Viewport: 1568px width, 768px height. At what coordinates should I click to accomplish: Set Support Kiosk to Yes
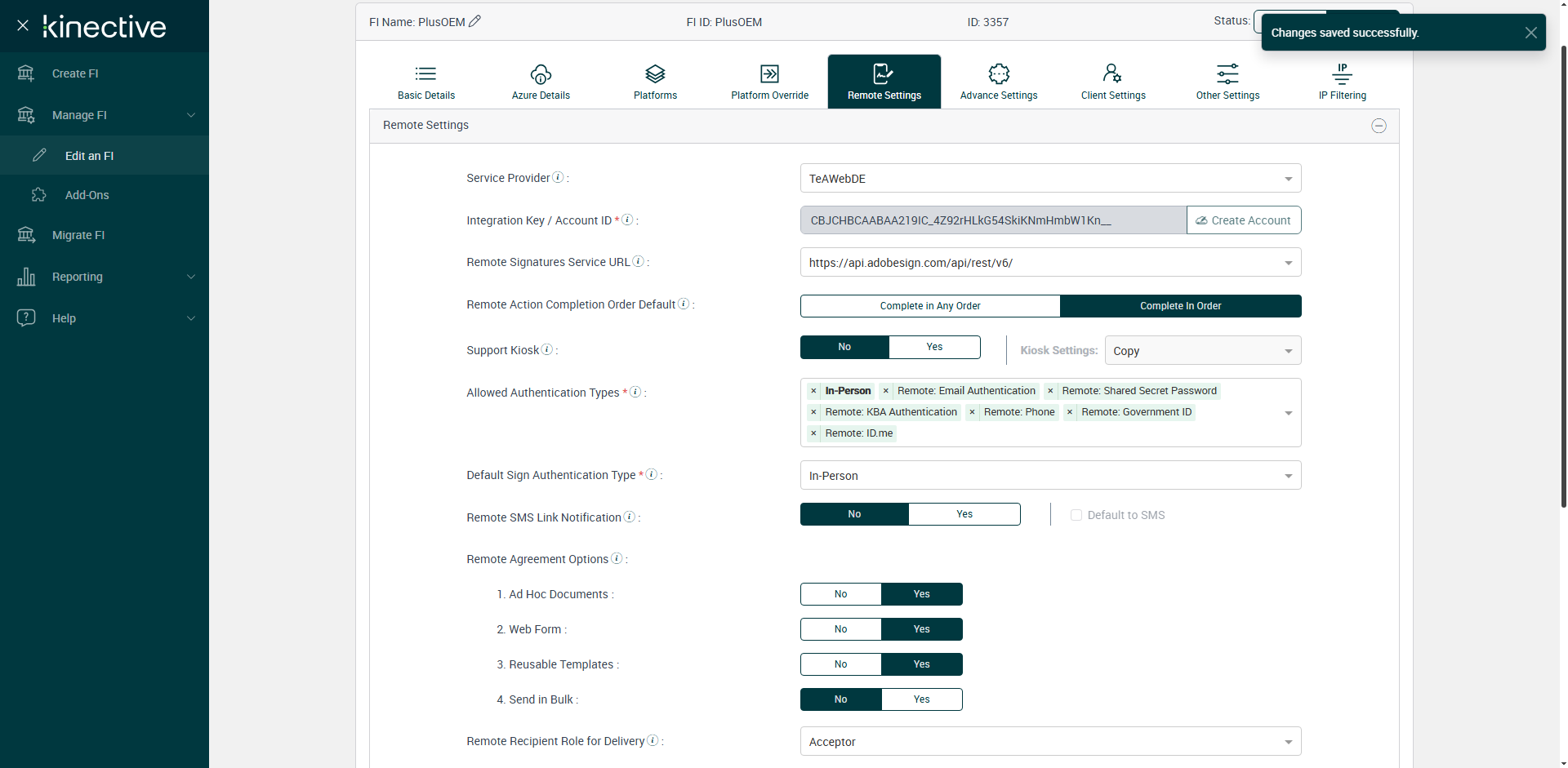tap(934, 347)
